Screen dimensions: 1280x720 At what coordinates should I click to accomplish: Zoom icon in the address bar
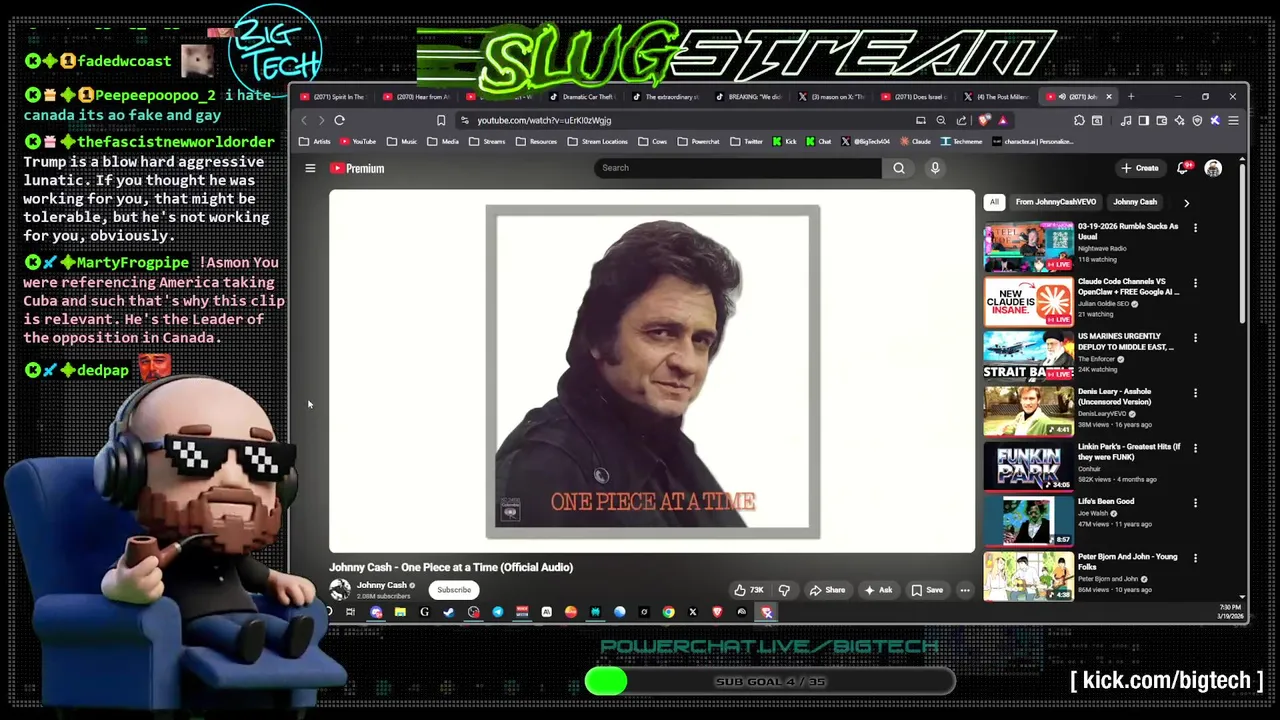pyautogui.click(x=941, y=120)
